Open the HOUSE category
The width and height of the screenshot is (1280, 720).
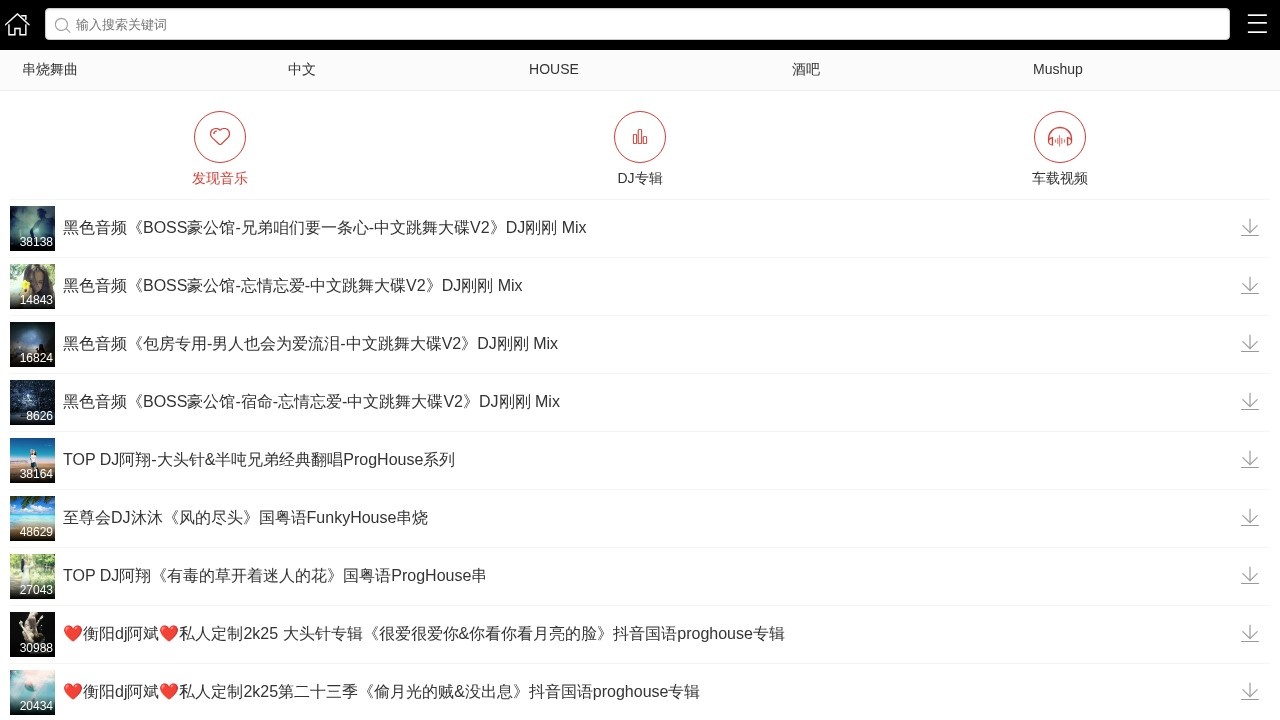click(553, 69)
